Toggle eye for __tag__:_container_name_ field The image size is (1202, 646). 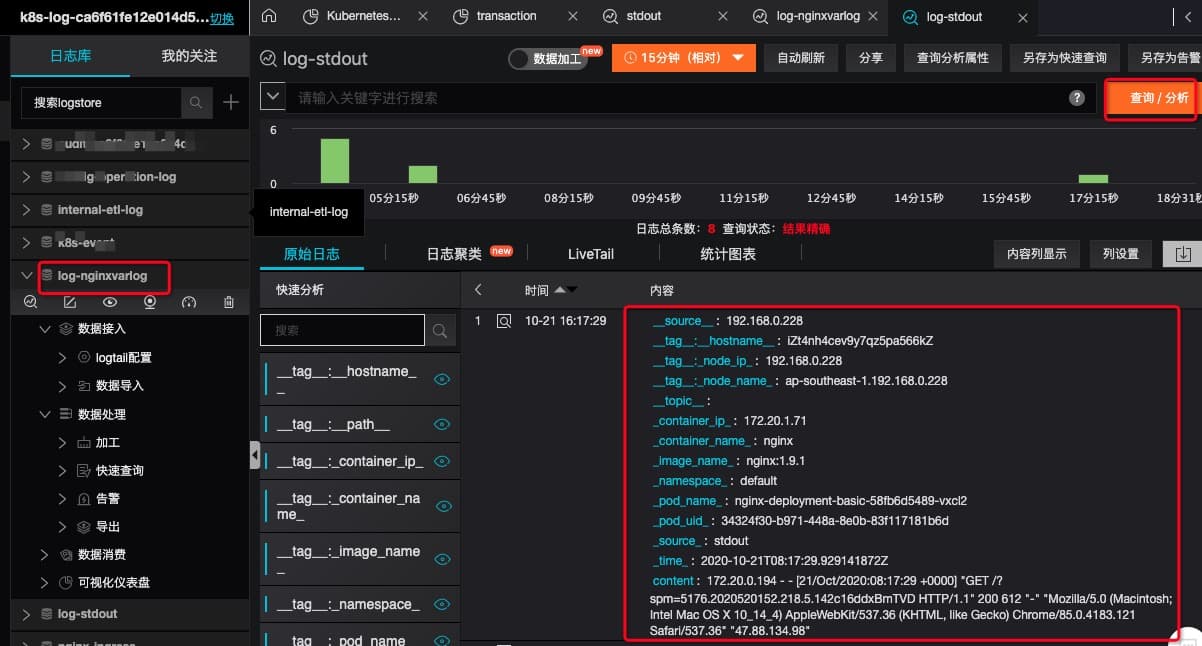[x=442, y=506]
